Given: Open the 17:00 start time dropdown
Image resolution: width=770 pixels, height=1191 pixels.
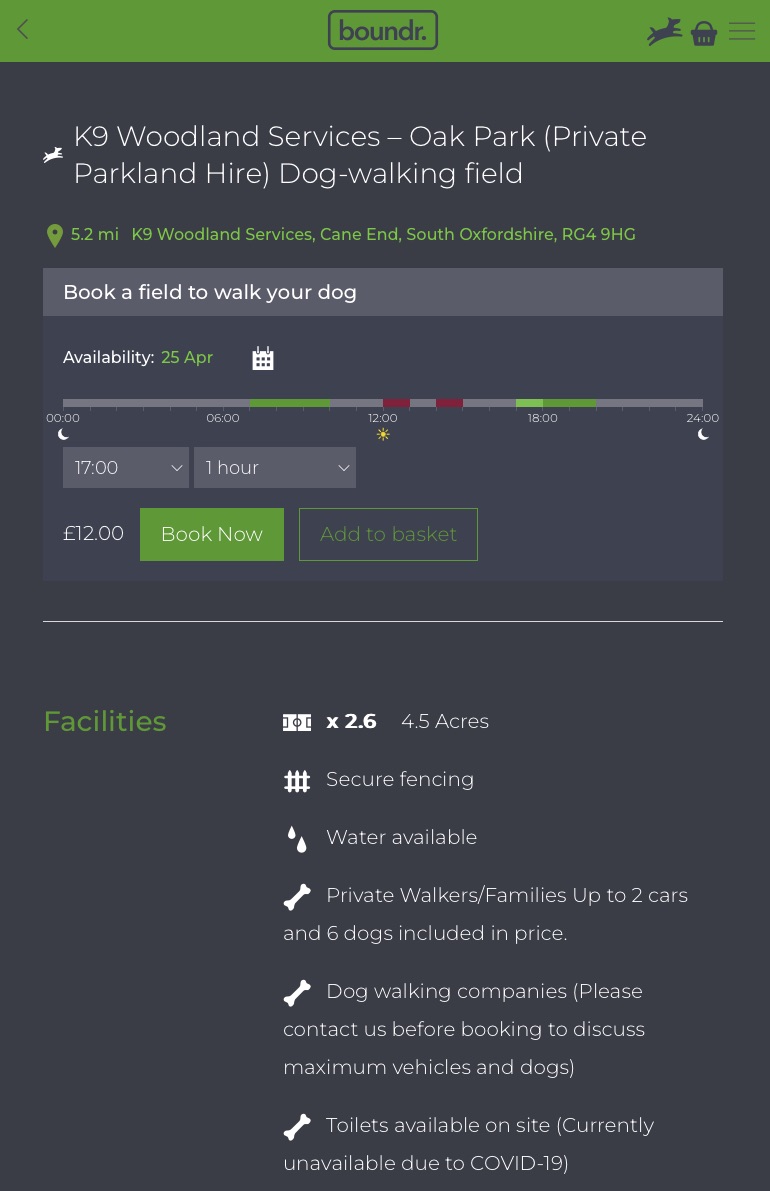Looking at the screenshot, I should pyautogui.click(x=126, y=468).
